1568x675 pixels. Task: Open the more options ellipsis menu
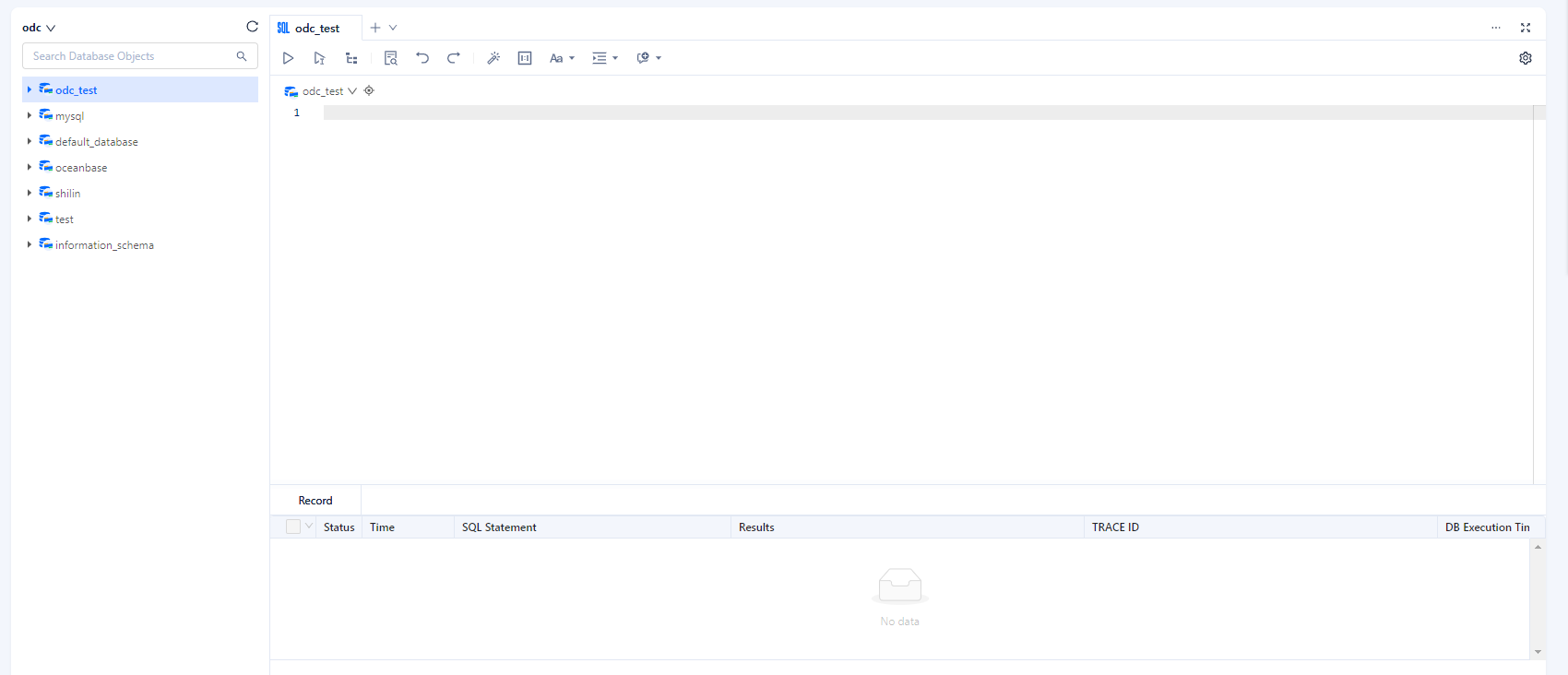(x=1496, y=28)
